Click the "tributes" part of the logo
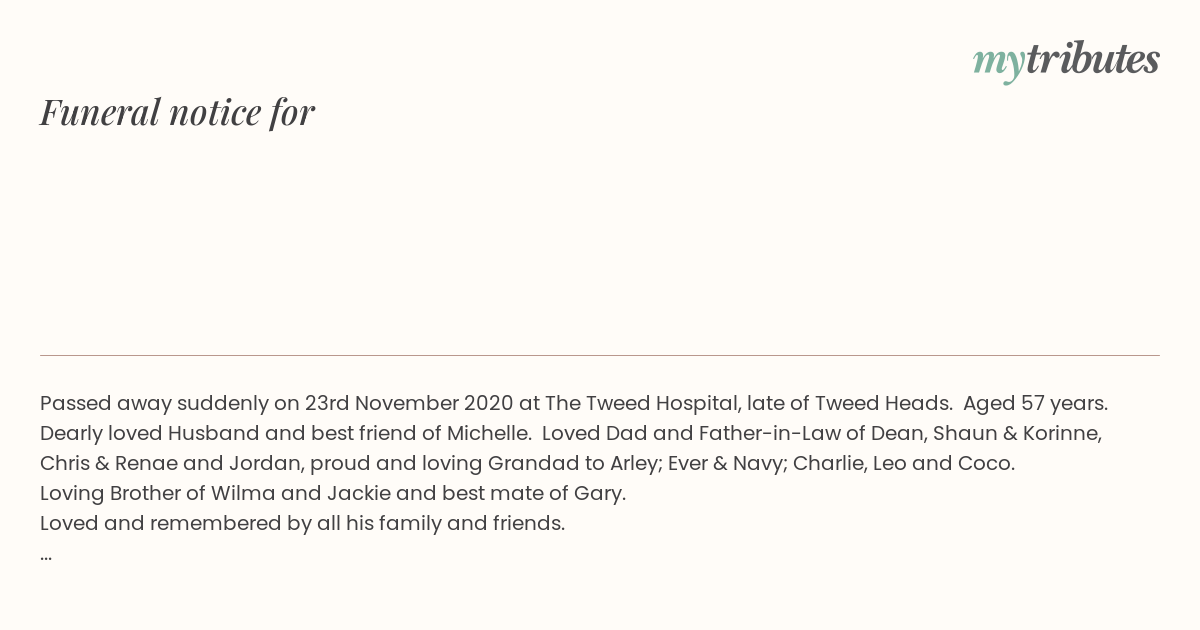Image resolution: width=1200 pixels, height=630 pixels. pyautogui.click(x=1093, y=59)
